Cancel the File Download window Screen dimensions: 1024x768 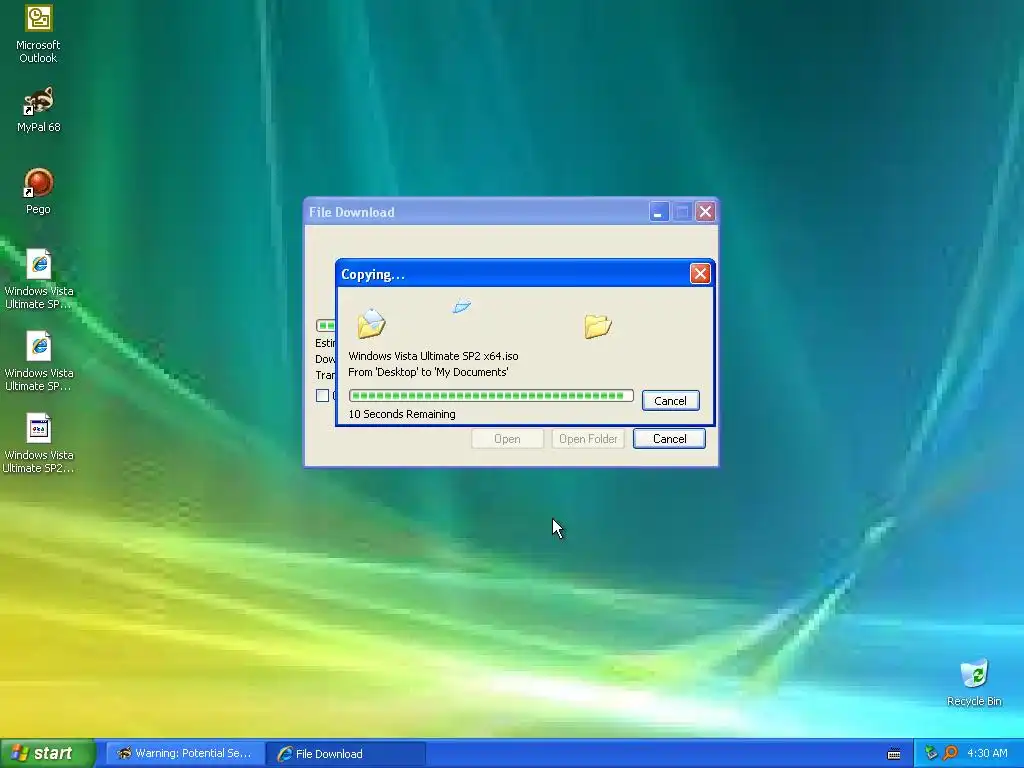click(669, 439)
